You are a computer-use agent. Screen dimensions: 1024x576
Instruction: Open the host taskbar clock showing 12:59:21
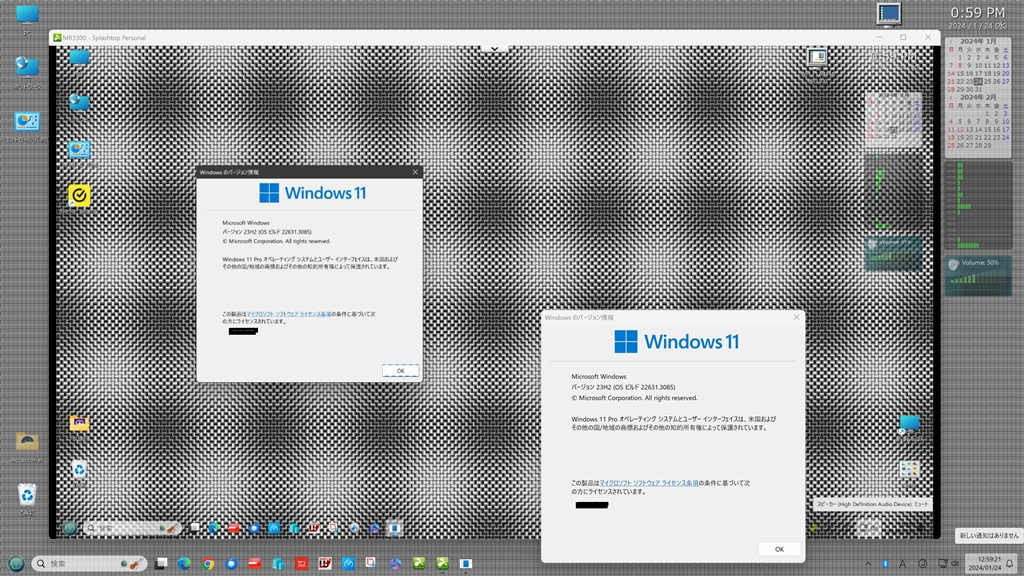984,564
